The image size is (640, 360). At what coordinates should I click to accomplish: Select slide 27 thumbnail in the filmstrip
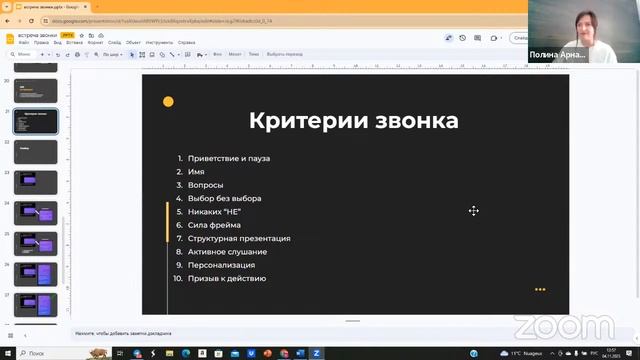[x=36, y=305]
